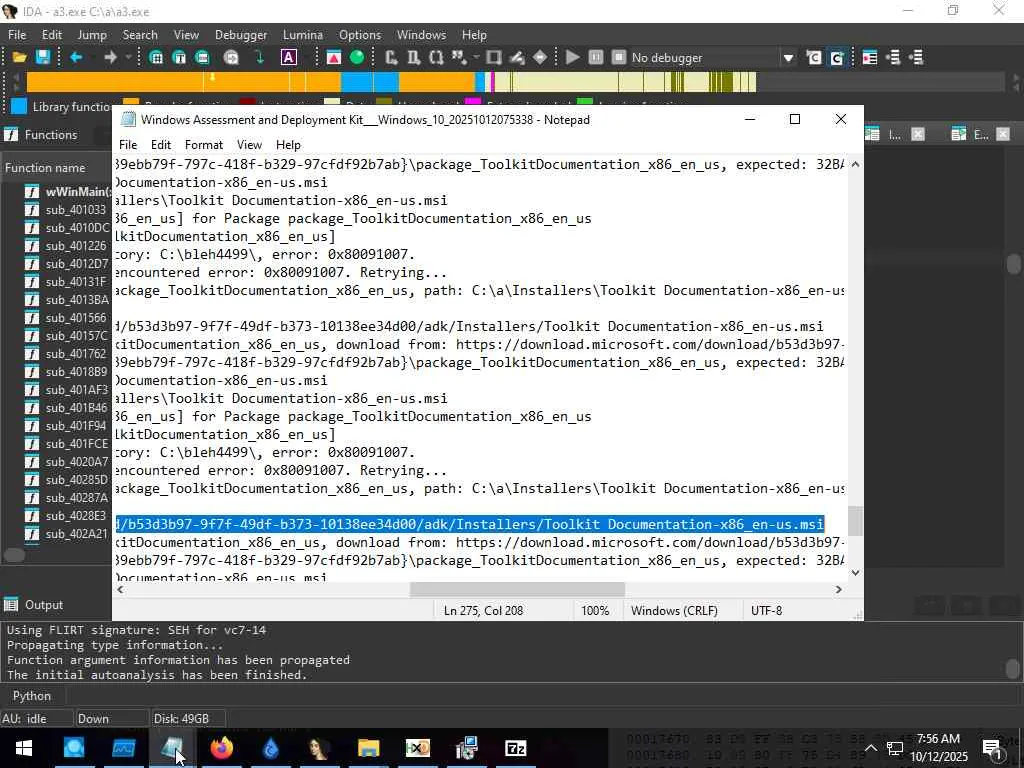Open Notepad's Edit menu

pyautogui.click(x=161, y=145)
